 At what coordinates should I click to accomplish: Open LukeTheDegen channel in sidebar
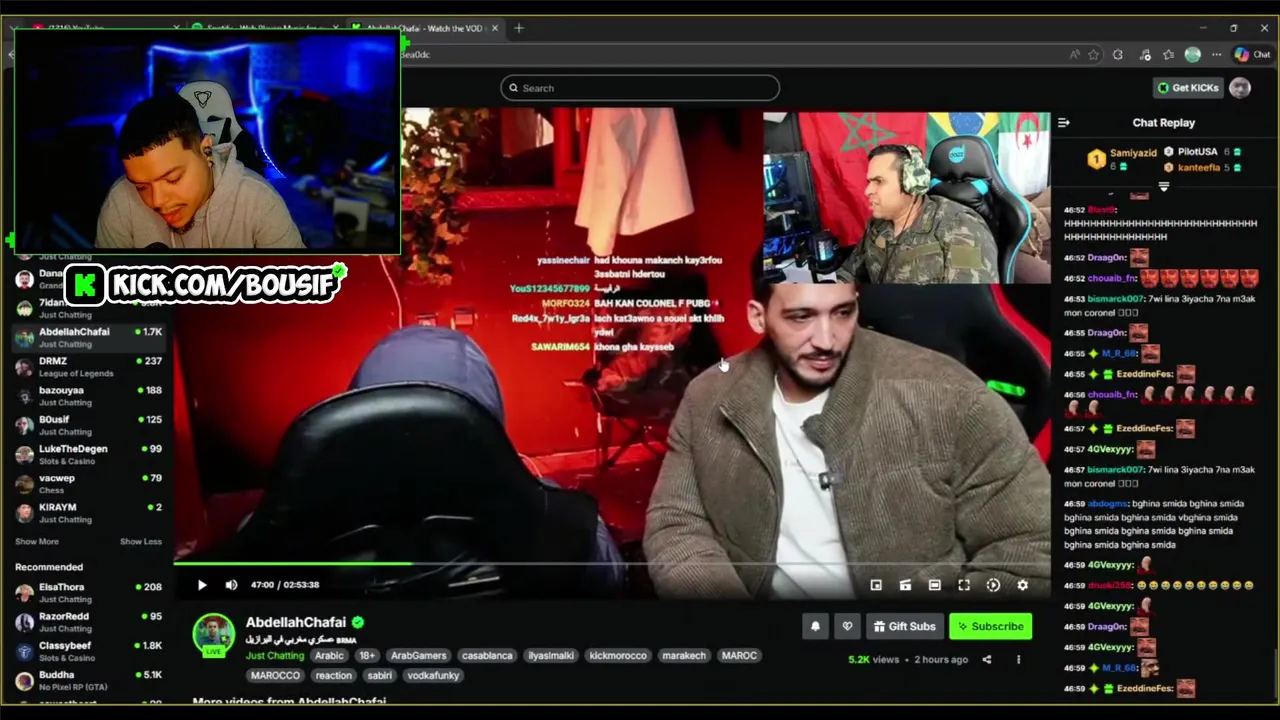click(x=88, y=454)
